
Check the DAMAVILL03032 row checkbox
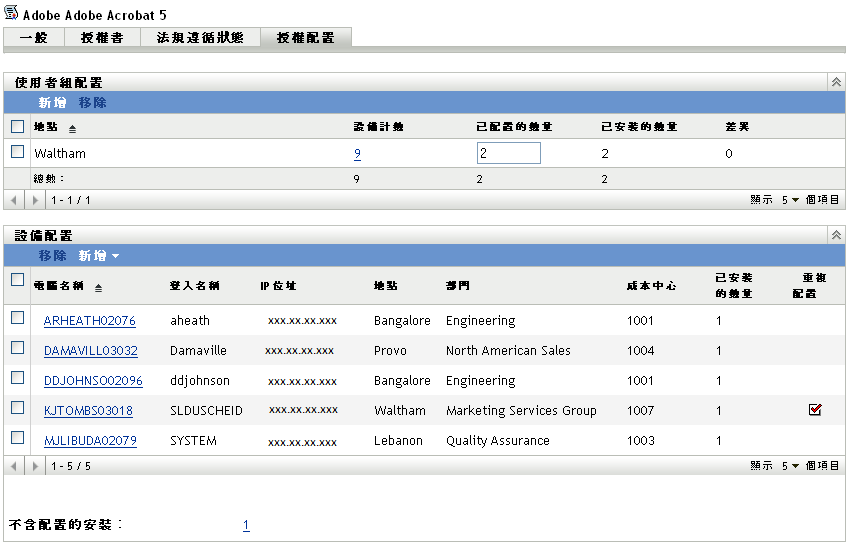point(17,348)
